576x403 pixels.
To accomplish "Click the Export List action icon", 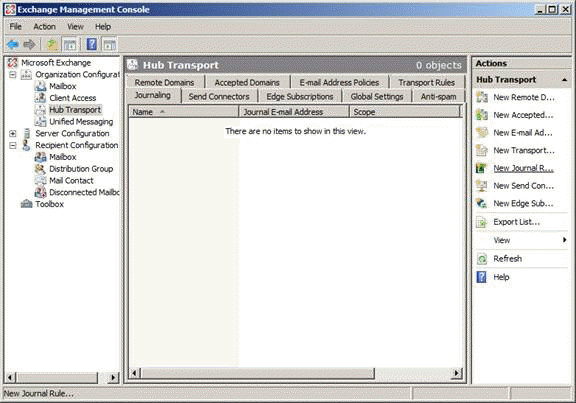I will pyautogui.click(x=482, y=222).
